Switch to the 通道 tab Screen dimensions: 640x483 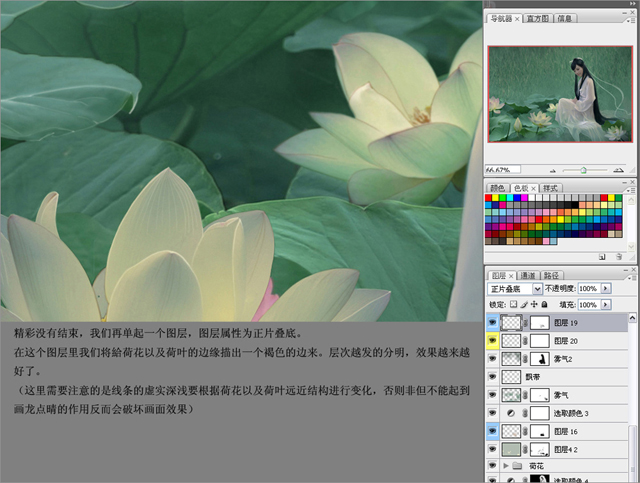528,276
